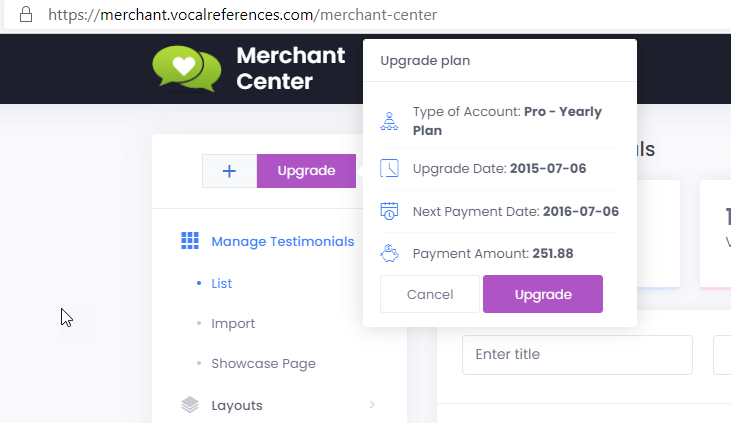Click the Layers stack icon beside Layouts
Image resolution: width=731 pixels, height=423 pixels.
pos(190,405)
